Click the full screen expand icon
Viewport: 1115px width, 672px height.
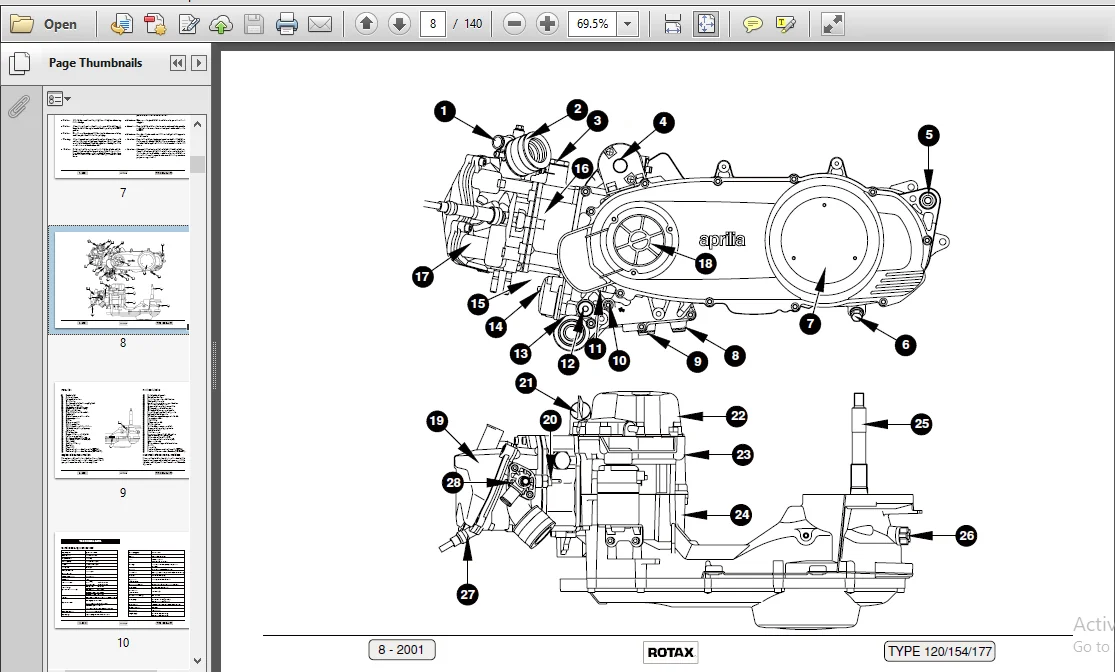tap(832, 24)
